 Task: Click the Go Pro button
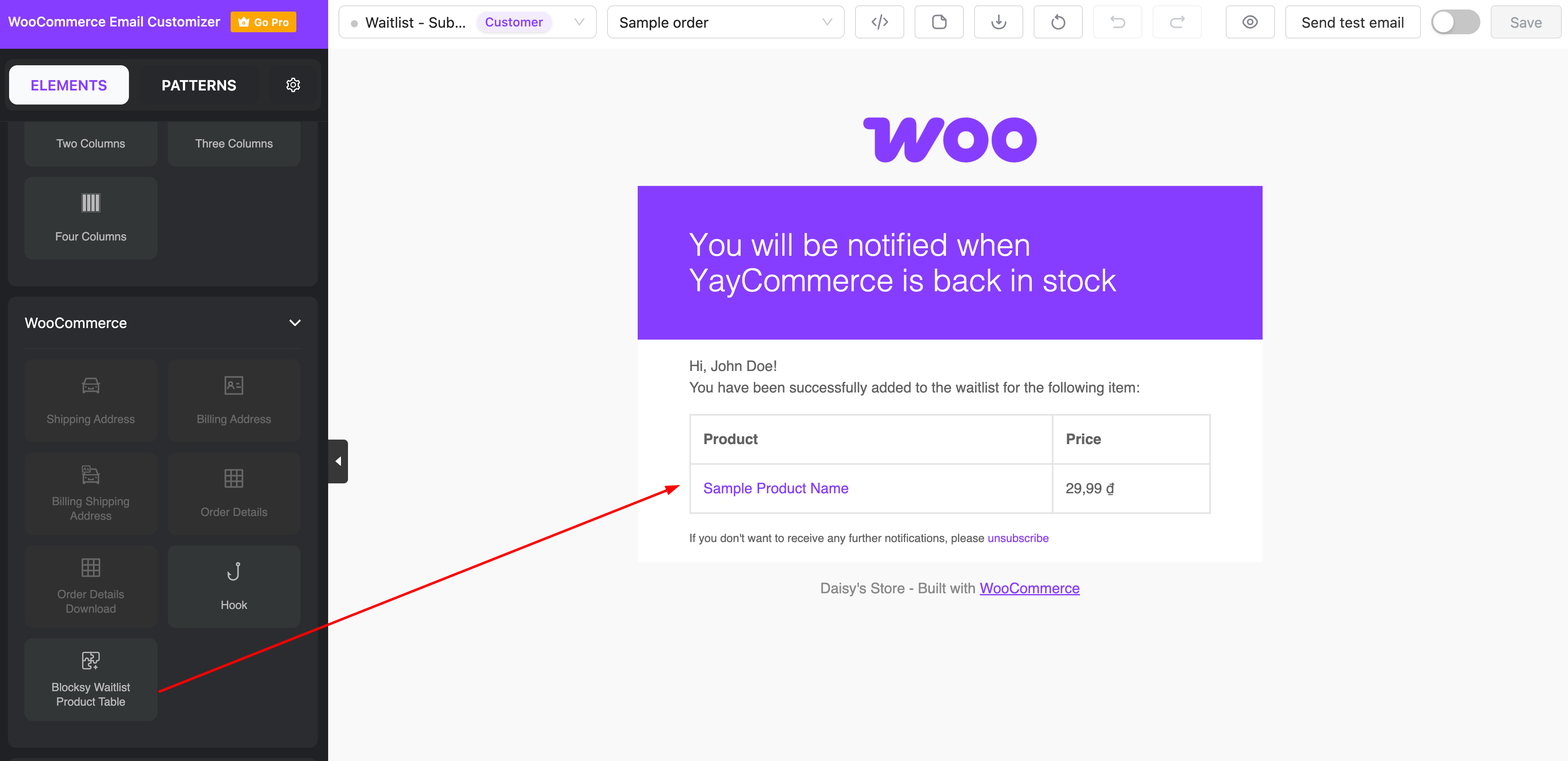click(263, 22)
